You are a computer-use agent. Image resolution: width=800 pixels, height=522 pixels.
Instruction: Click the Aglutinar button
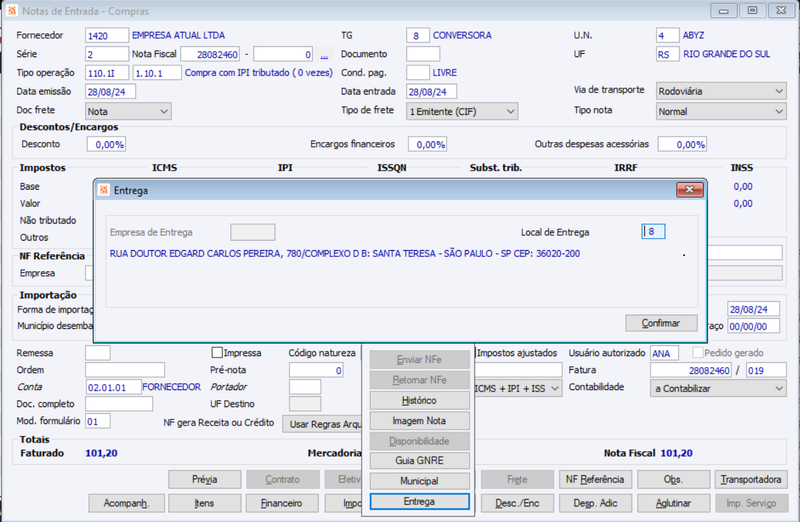[x=673, y=503]
